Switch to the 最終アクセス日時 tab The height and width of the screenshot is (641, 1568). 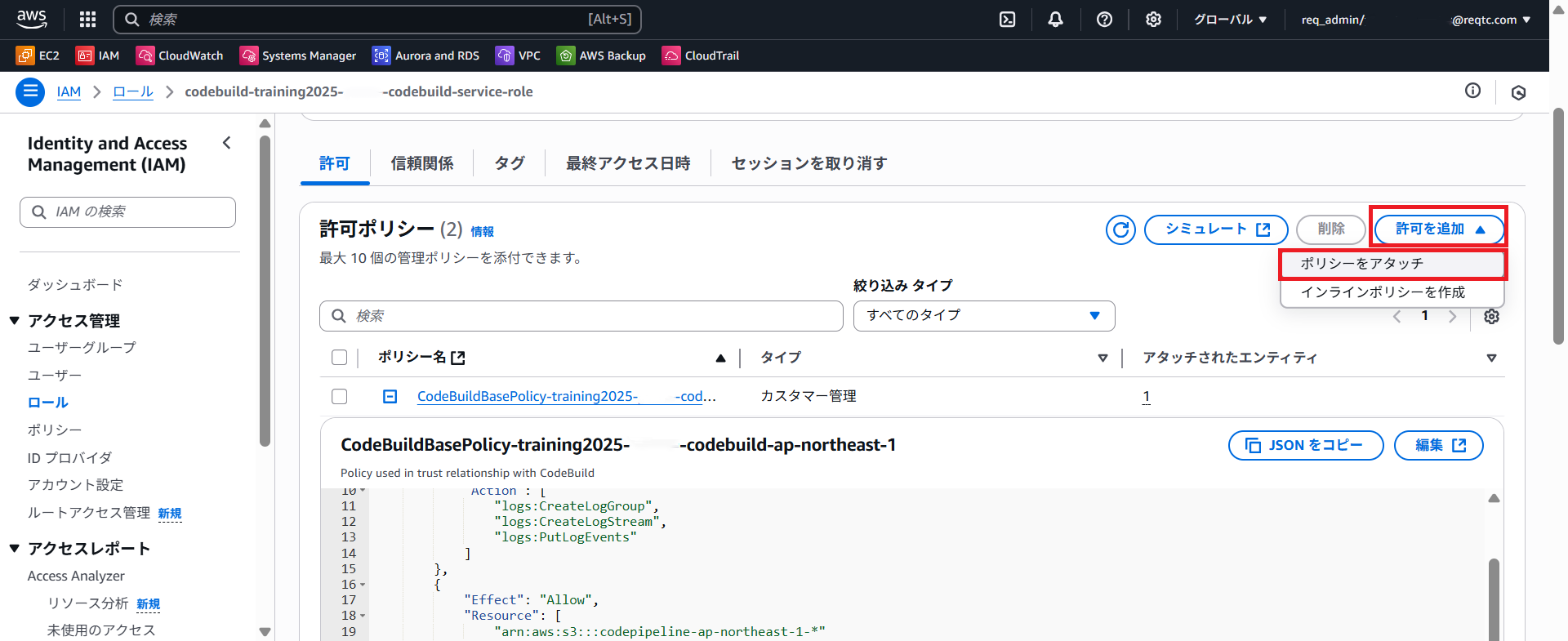point(628,163)
